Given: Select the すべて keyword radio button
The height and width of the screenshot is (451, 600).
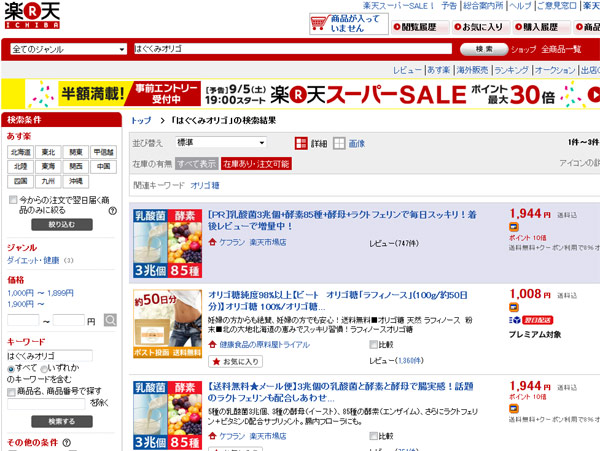Looking at the screenshot, I should [11, 369].
